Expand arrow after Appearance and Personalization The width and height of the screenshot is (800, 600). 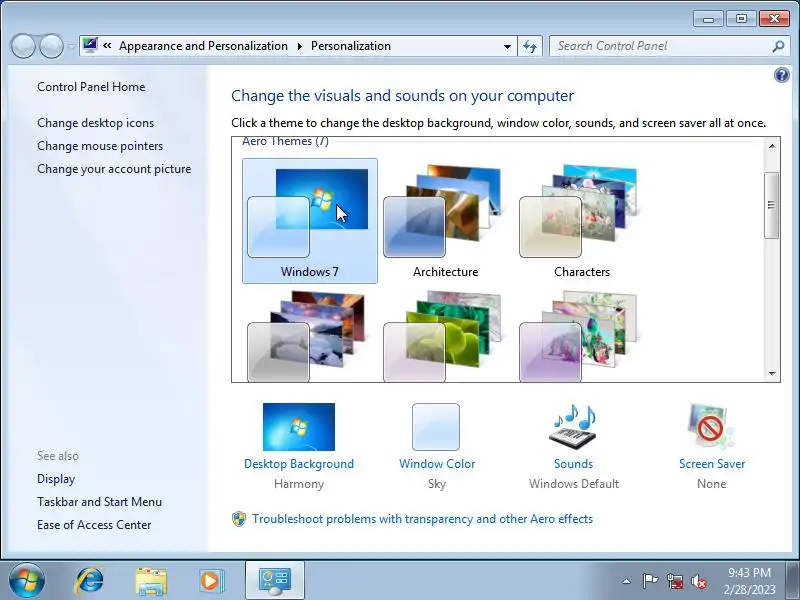coord(299,46)
